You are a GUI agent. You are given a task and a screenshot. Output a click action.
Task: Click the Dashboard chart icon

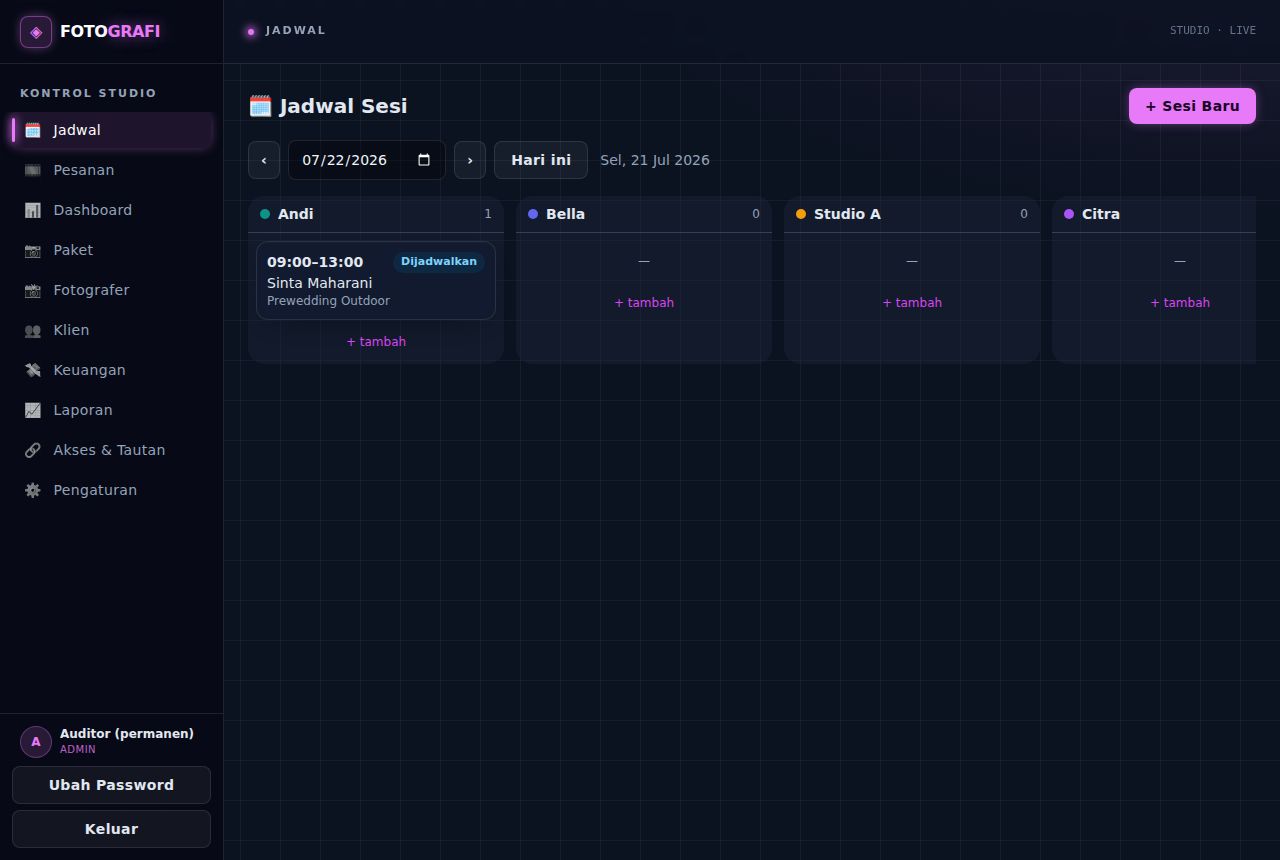point(33,210)
